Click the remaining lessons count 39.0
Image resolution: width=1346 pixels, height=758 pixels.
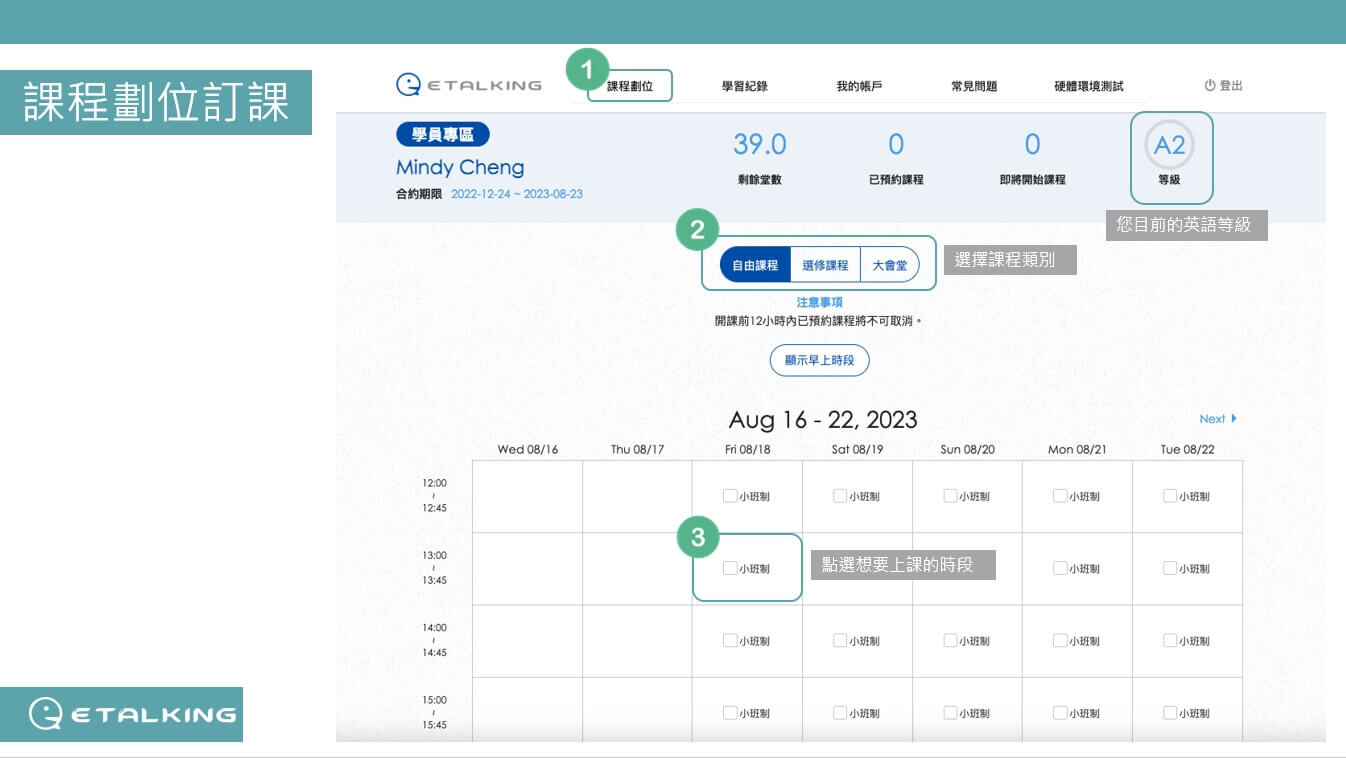pyautogui.click(x=759, y=145)
